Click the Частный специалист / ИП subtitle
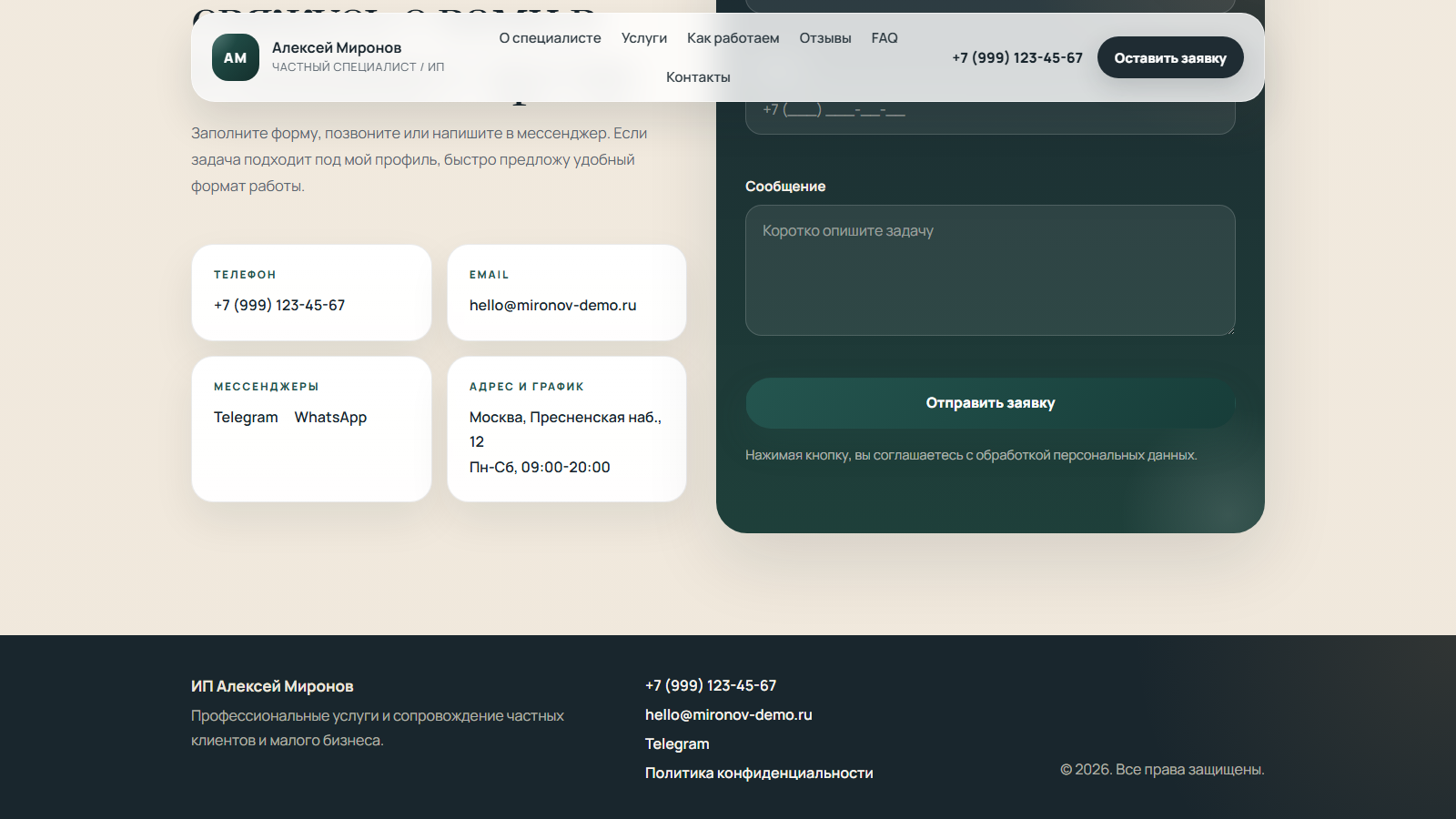Image resolution: width=1456 pixels, height=819 pixels. point(358,67)
